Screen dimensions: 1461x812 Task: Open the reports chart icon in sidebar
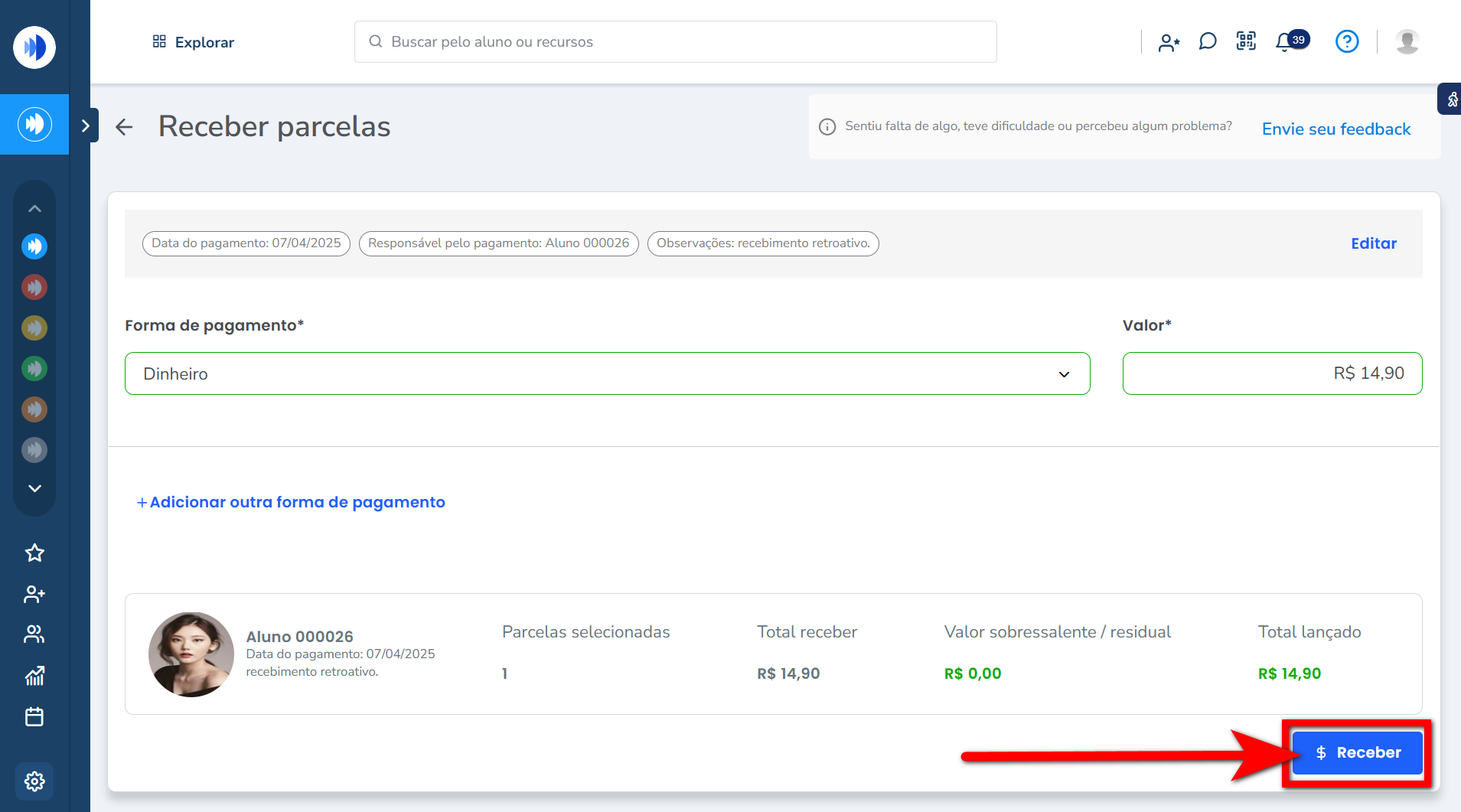(x=34, y=676)
